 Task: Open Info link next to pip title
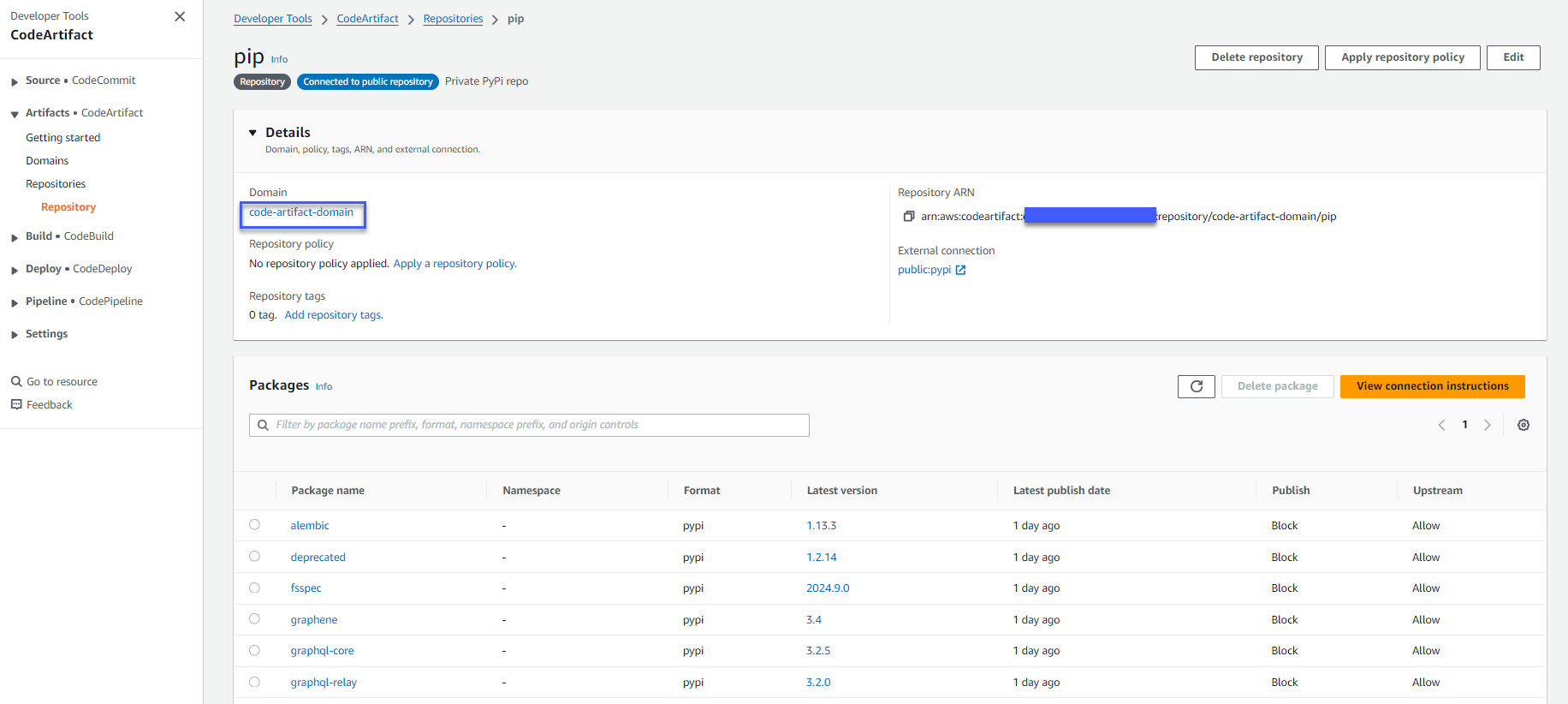pos(279,60)
